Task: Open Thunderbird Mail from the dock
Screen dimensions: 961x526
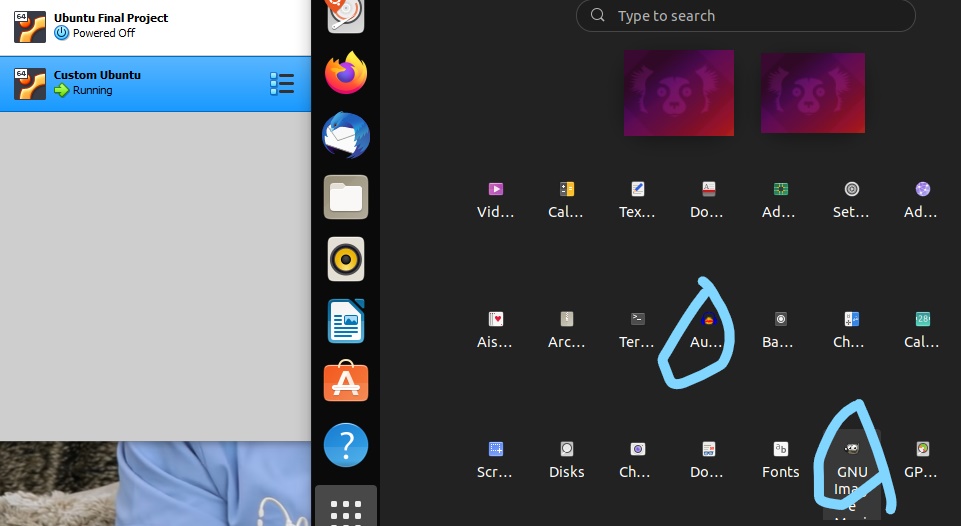Action: click(346, 135)
